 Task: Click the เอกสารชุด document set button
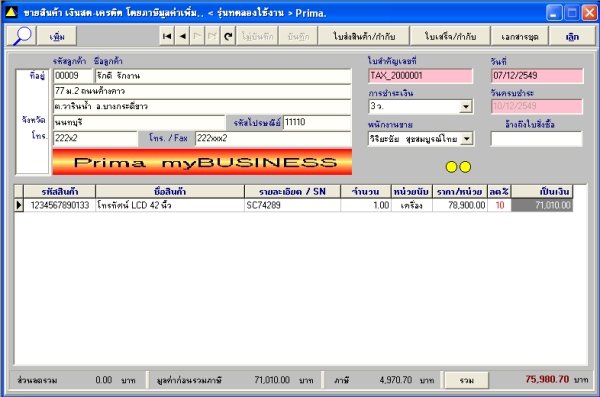[x=520, y=36]
